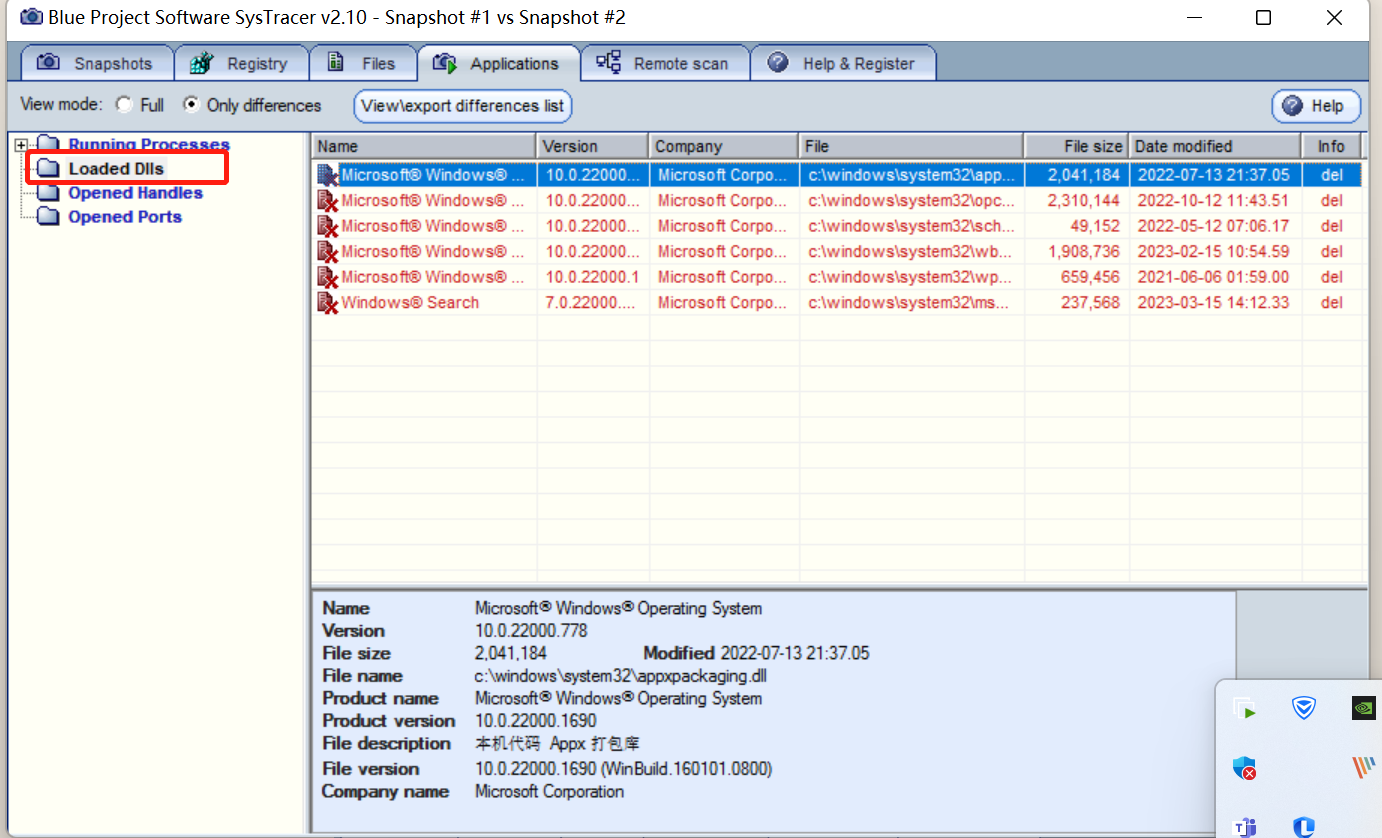Click details version value '10.0.22000.778'
The height and width of the screenshot is (838, 1382).
[x=531, y=631]
